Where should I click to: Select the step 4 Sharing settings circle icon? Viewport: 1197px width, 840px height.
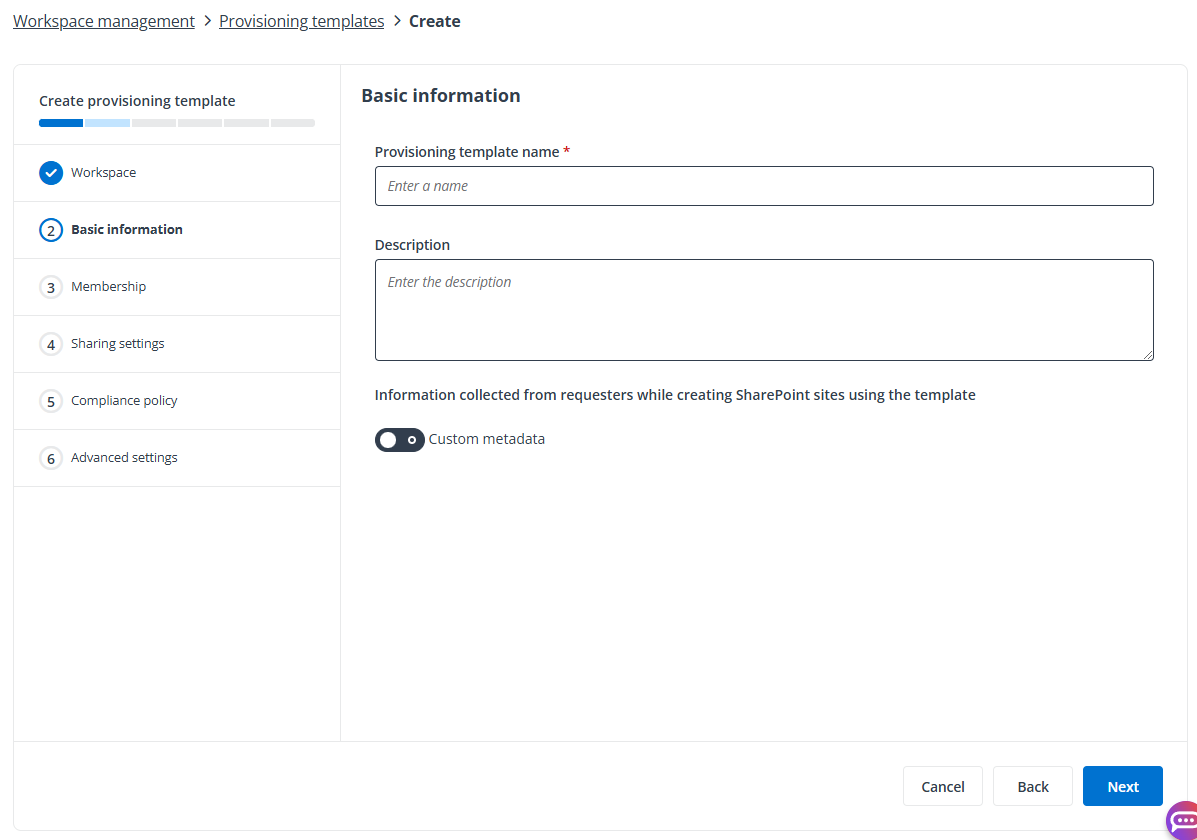(51, 343)
